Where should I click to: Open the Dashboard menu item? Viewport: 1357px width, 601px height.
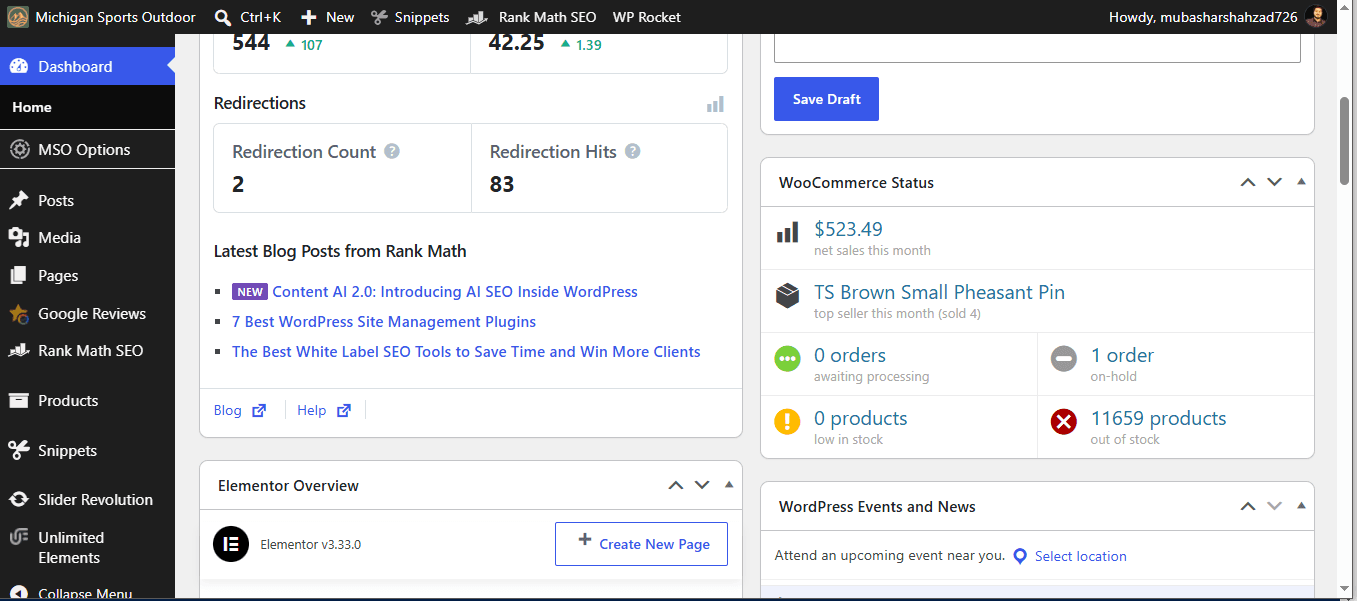[87, 66]
